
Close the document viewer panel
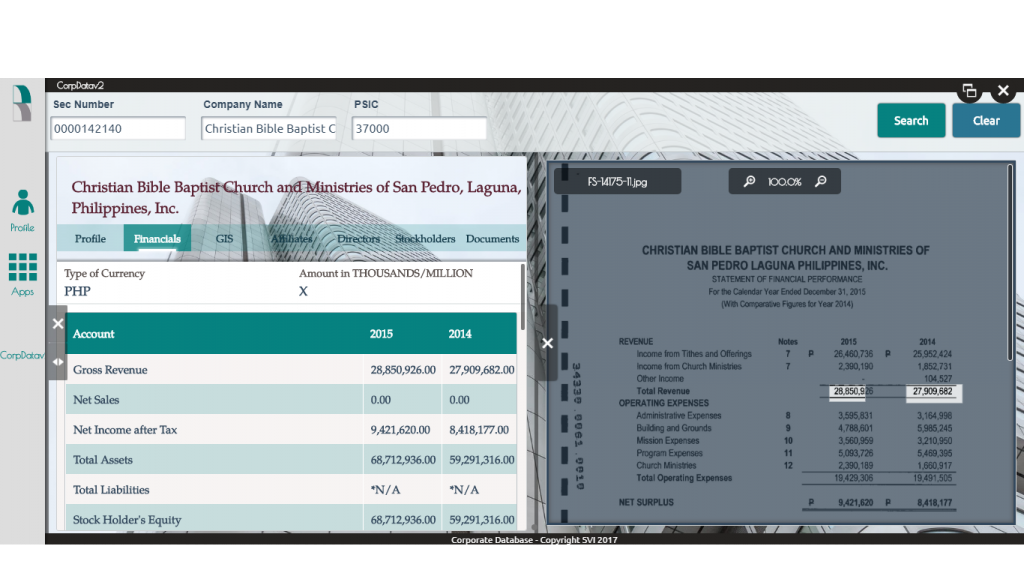coord(547,344)
